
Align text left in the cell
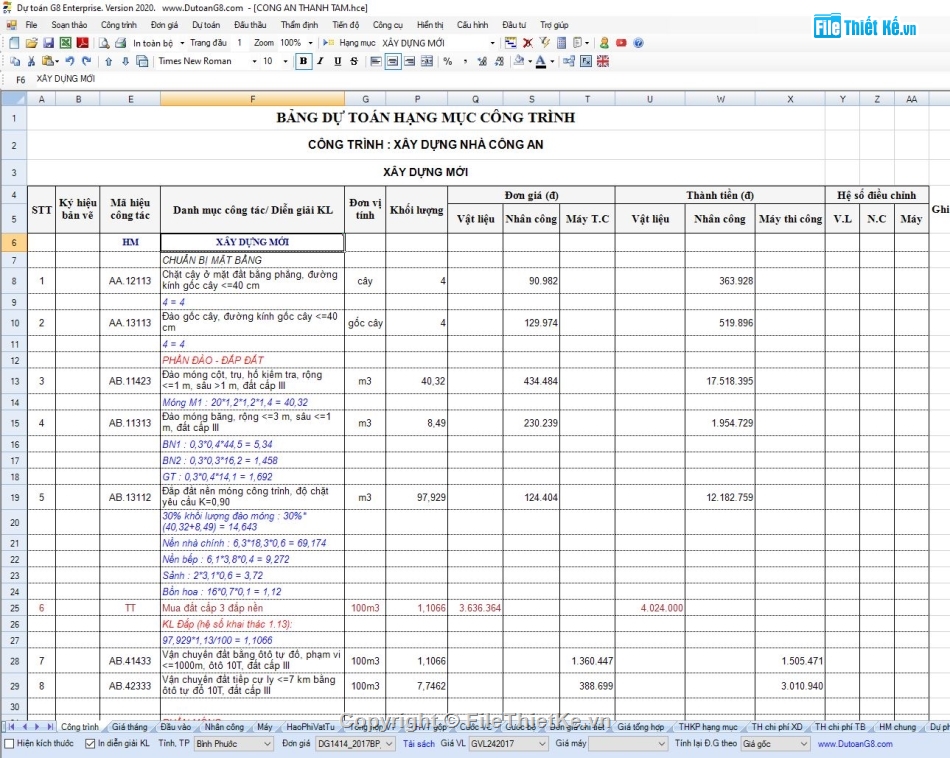[376, 61]
